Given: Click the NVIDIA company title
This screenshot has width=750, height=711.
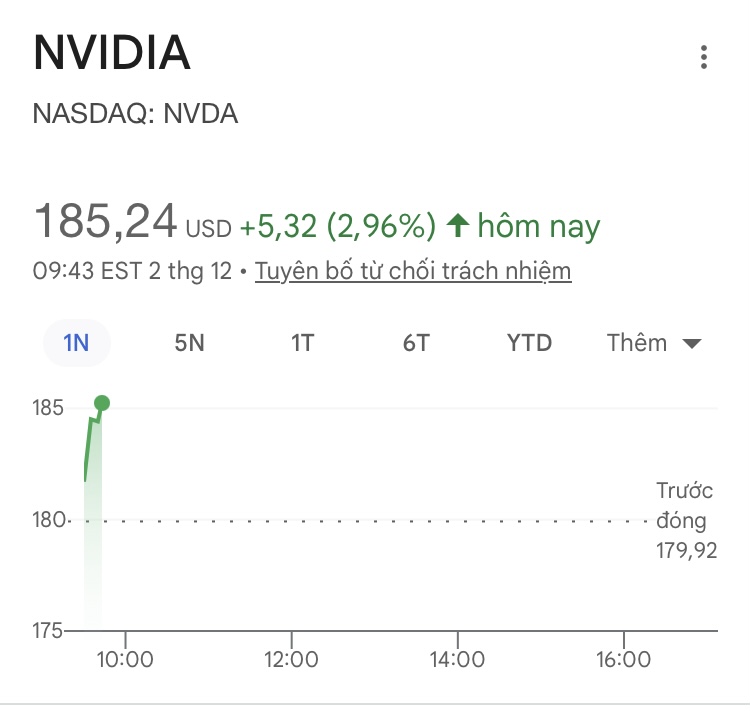Looking at the screenshot, I should click(112, 54).
